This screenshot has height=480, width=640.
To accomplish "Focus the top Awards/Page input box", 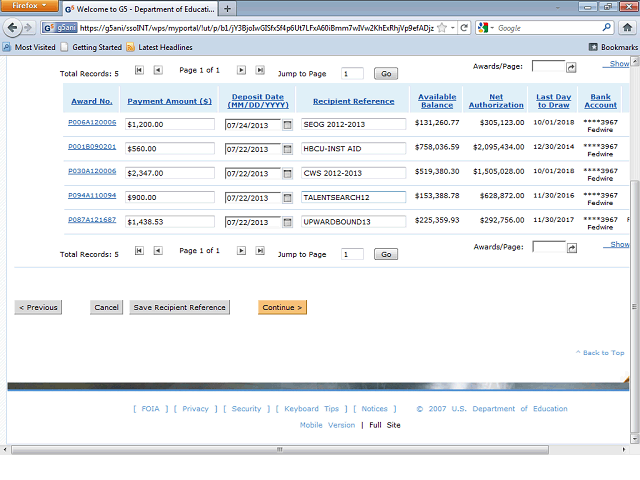I will coord(549,66).
